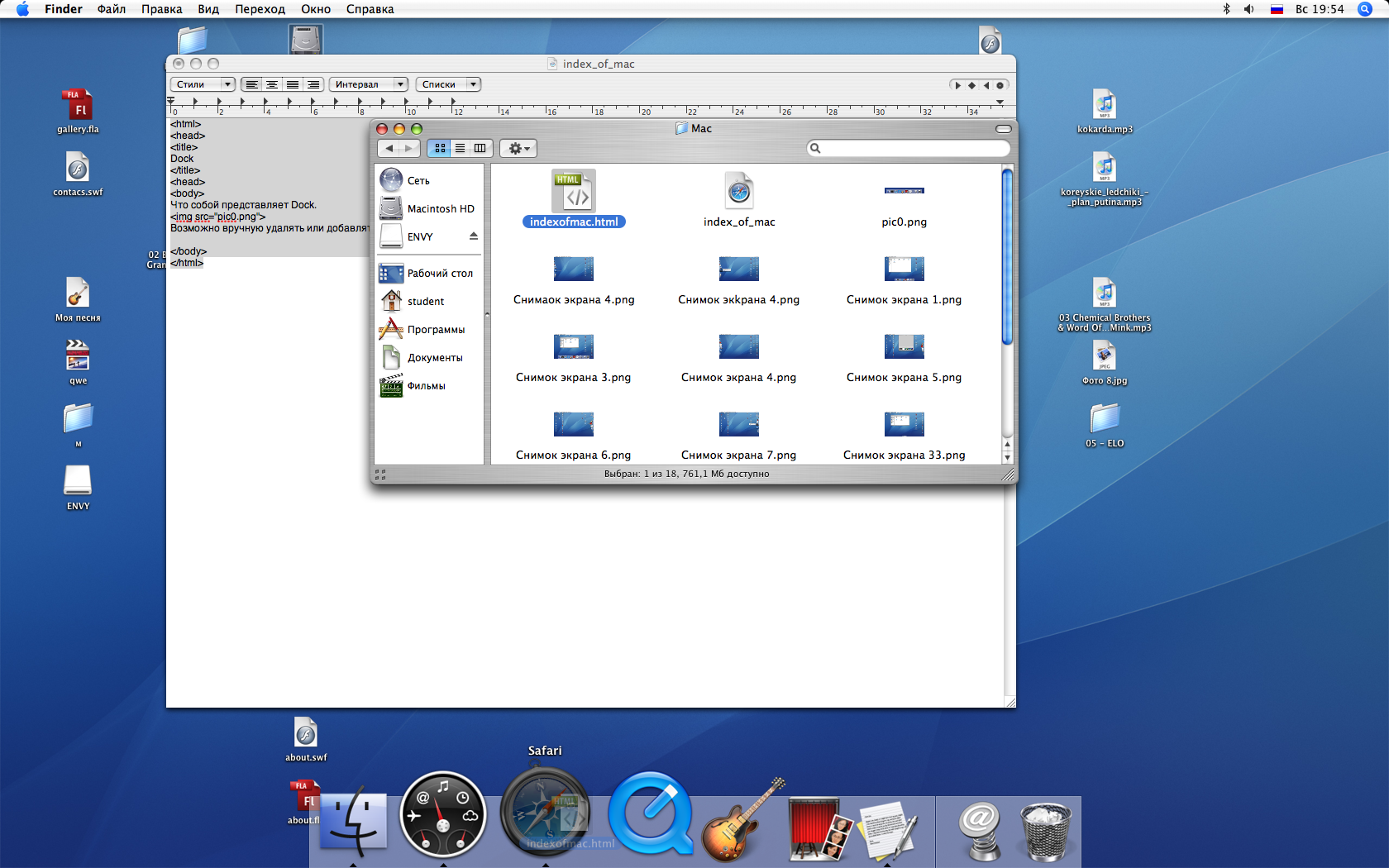
Task: Align text left in TextEdit
Action: click(x=251, y=84)
